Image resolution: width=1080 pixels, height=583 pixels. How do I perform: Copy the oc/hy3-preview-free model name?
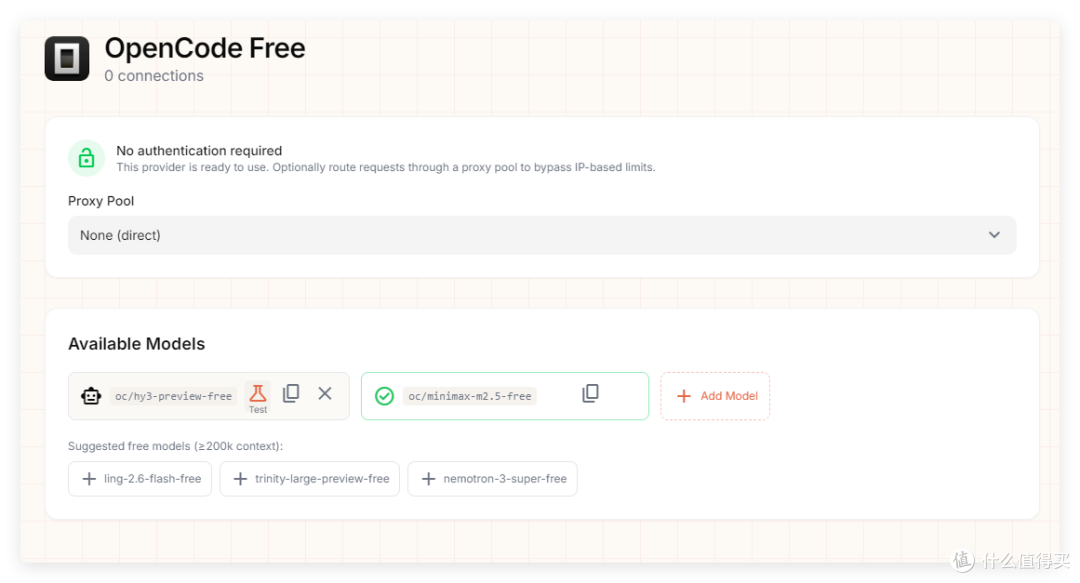pyautogui.click(x=291, y=393)
